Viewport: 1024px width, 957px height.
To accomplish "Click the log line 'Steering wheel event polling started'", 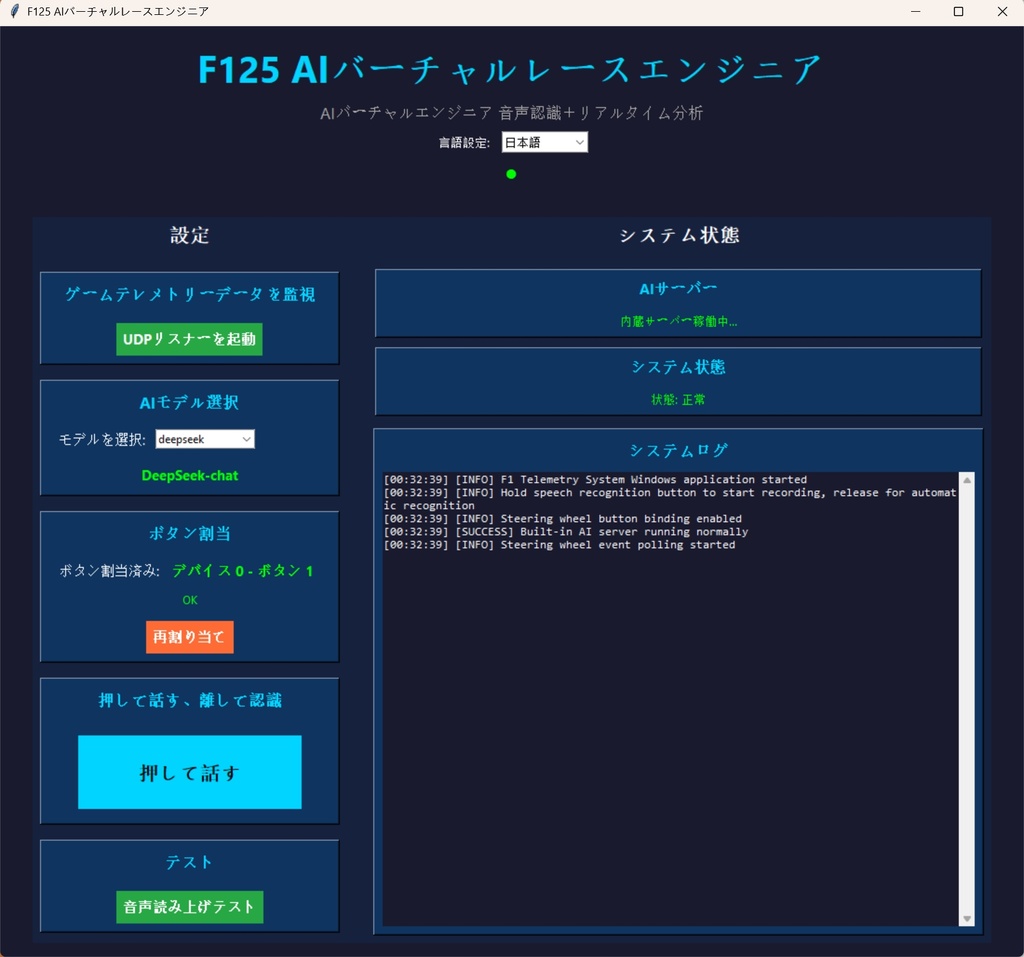I will [559, 545].
